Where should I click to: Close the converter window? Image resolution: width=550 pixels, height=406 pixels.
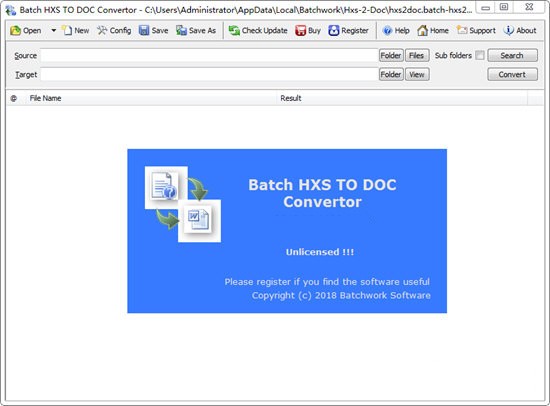pyautogui.click(x=529, y=7)
